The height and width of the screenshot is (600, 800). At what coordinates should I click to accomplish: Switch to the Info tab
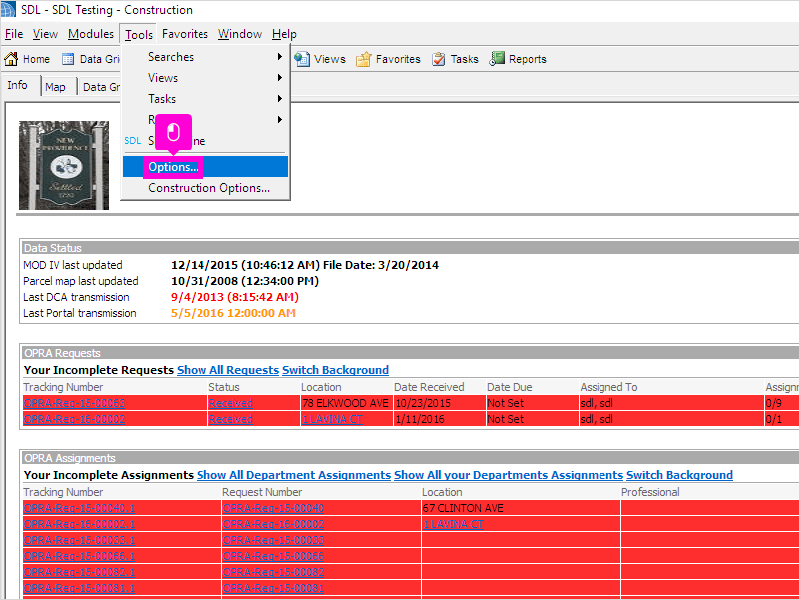point(17,85)
